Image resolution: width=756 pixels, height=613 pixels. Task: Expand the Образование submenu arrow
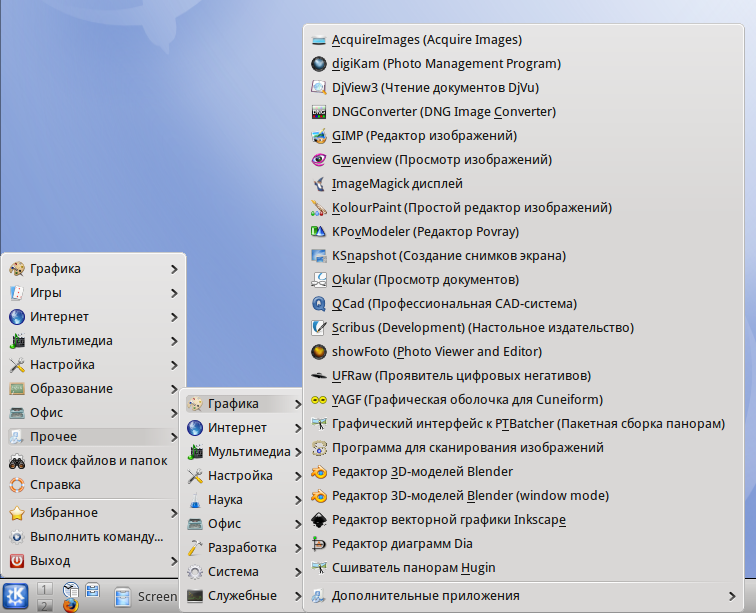pyautogui.click(x=174, y=389)
